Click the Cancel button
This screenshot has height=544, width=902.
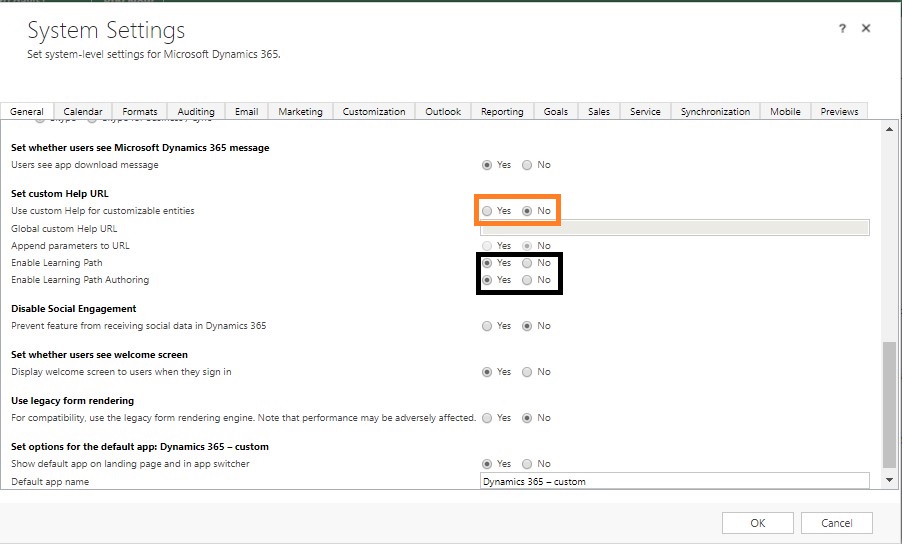pyautogui.click(x=836, y=523)
